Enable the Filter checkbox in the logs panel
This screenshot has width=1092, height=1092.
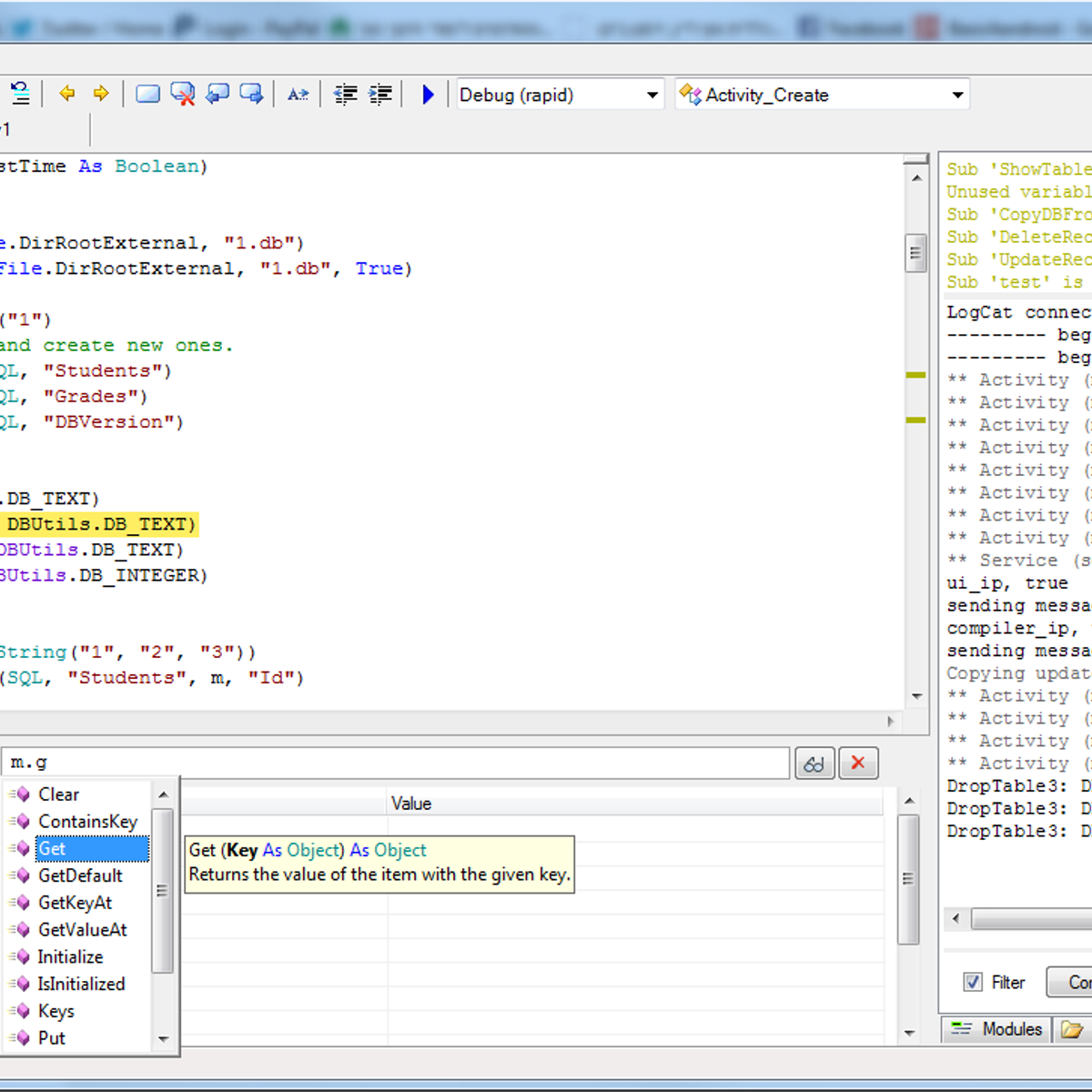(x=974, y=982)
